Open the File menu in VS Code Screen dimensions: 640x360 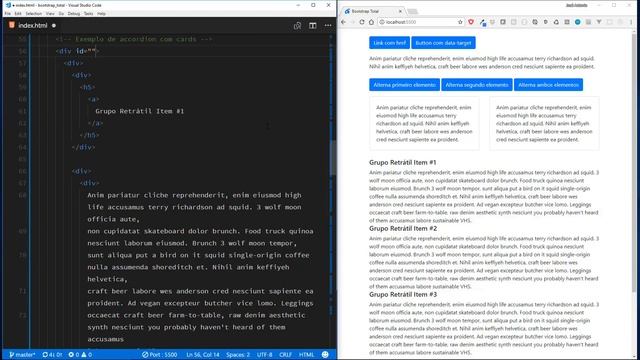(8, 13)
